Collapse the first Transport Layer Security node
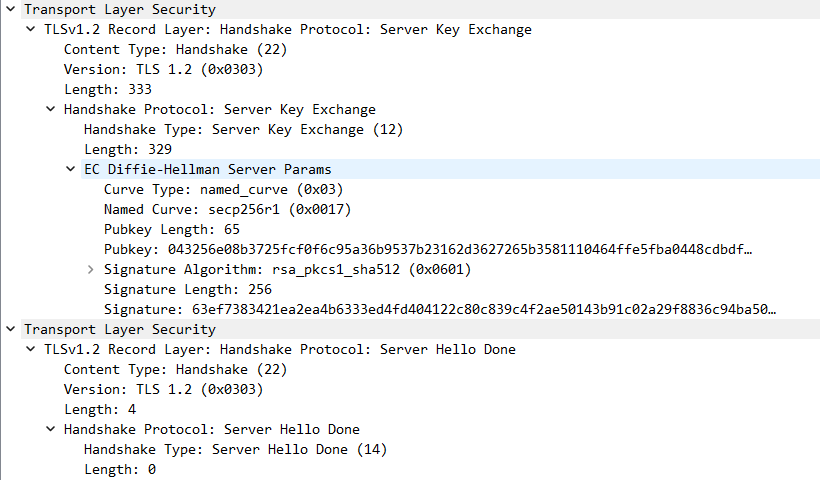This screenshot has height=480, width=820. coord(10,9)
